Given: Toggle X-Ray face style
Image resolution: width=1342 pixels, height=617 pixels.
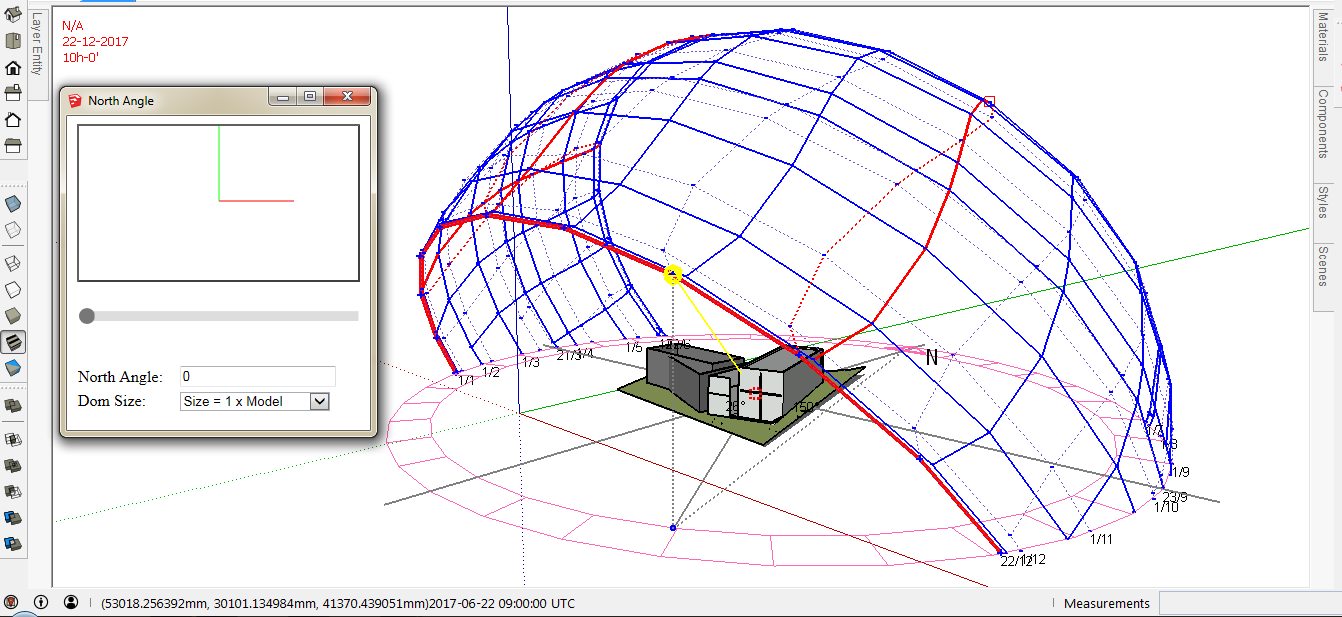Looking at the screenshot, I should (x=13, y=204).
